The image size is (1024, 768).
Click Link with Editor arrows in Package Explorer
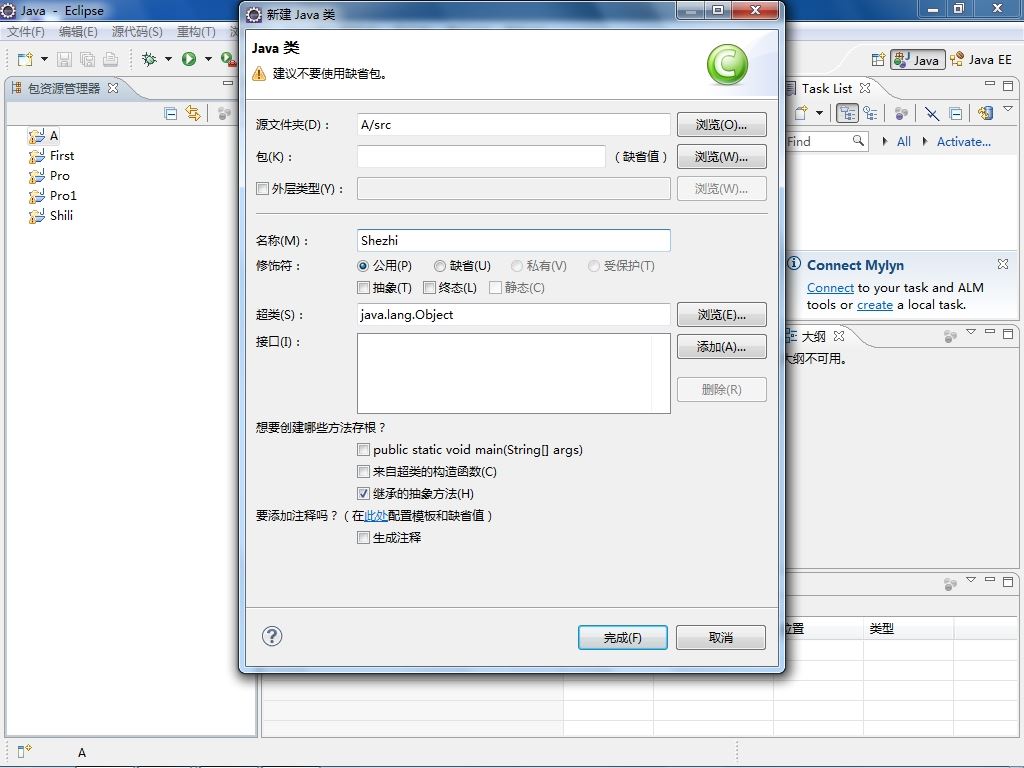[193, 113]
